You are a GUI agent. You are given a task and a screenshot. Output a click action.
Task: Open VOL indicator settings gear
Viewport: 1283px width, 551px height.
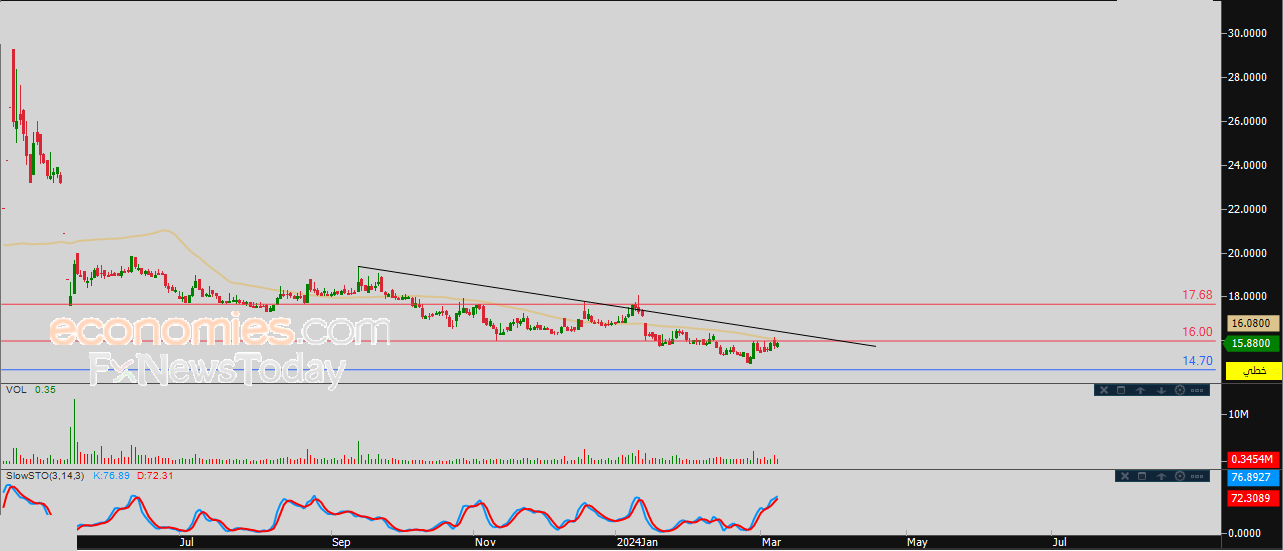click(1179, 390)
